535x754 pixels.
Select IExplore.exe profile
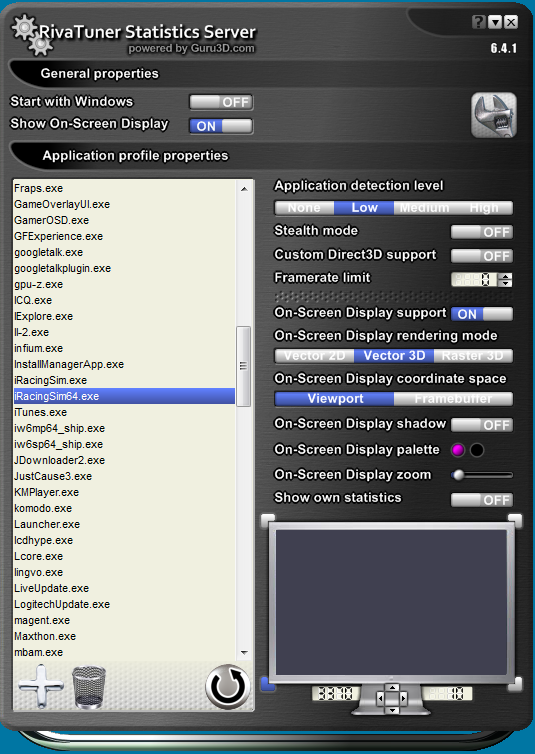tap(124, 316)
